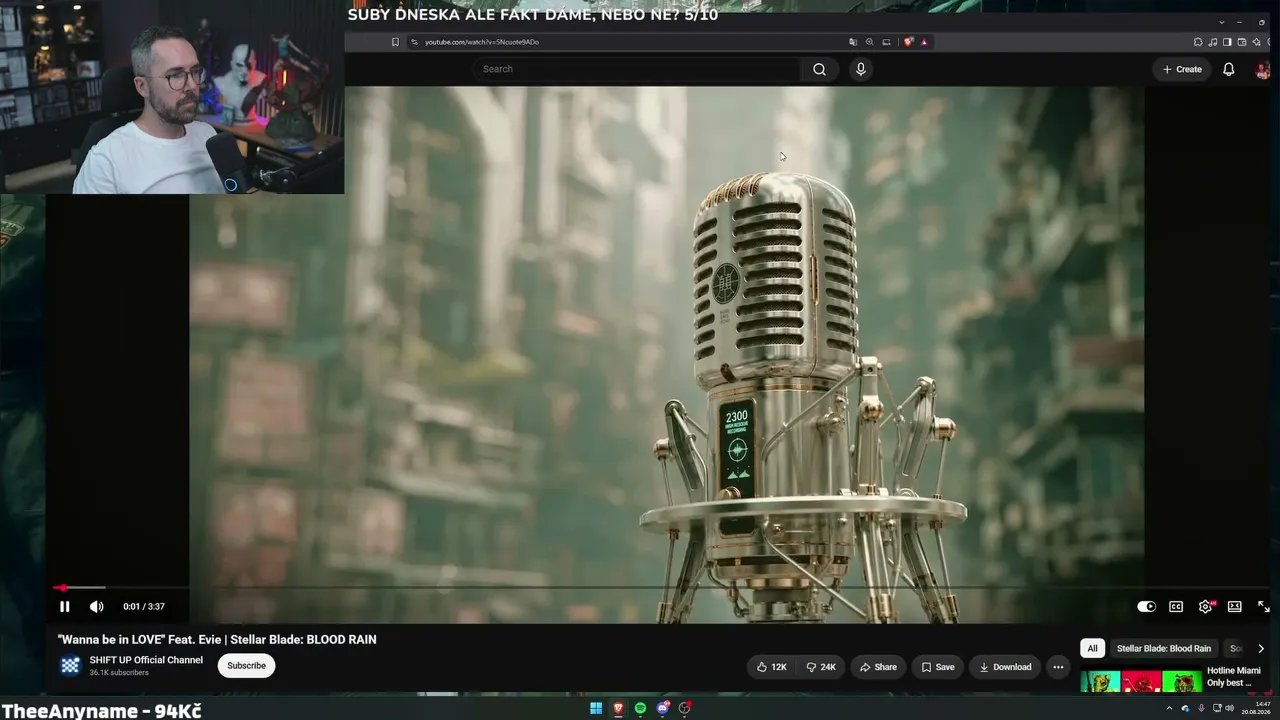Start voice search with microphone
This screenshot has width=1280, height=720.
coord(860,69)
